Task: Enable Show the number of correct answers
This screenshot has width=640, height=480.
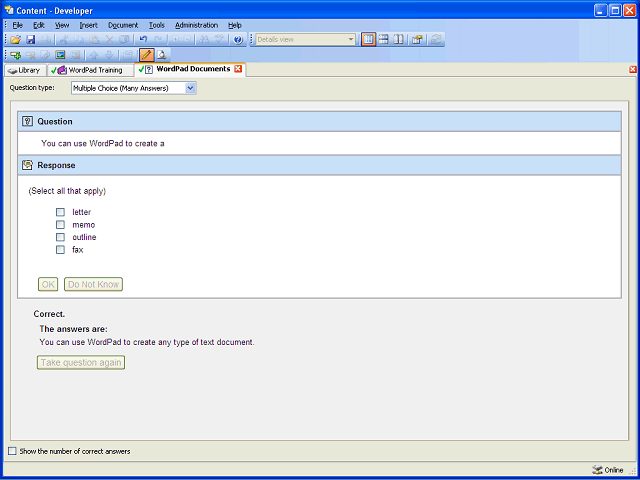Action: click(x=13, y=451)
